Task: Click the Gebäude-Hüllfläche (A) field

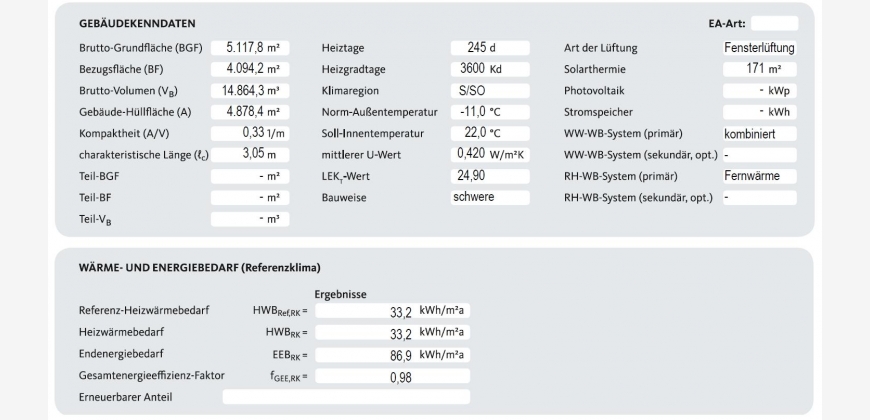Action: click(250, 112)
